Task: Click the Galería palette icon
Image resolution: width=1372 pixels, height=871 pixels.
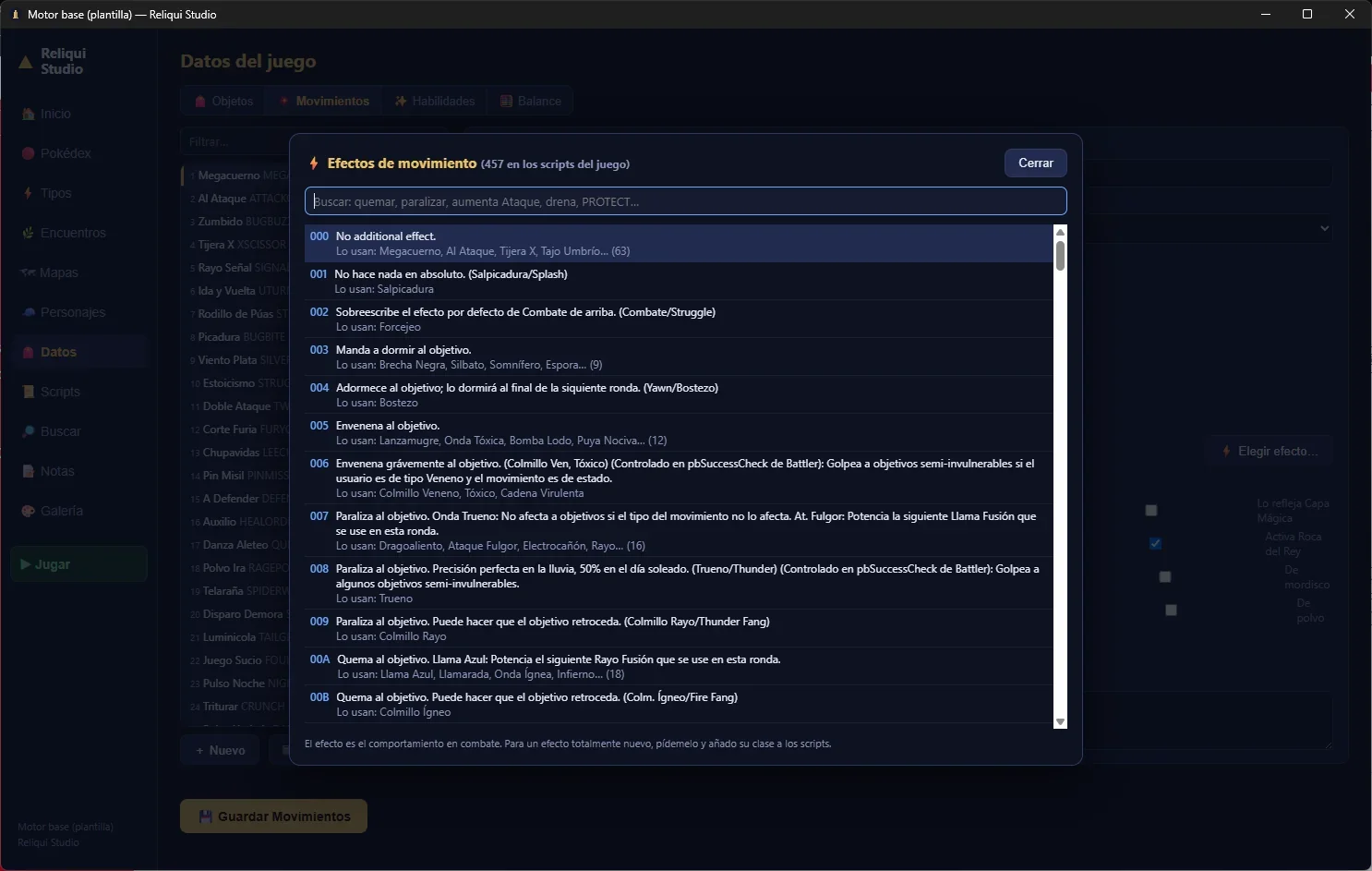Action: point(28,511)
